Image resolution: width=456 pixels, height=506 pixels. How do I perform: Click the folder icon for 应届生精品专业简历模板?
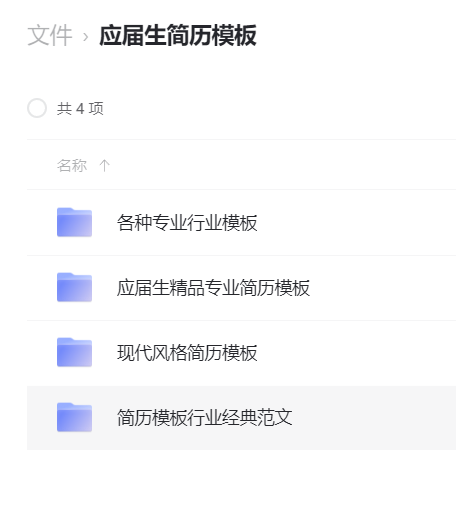coord(74,287)
